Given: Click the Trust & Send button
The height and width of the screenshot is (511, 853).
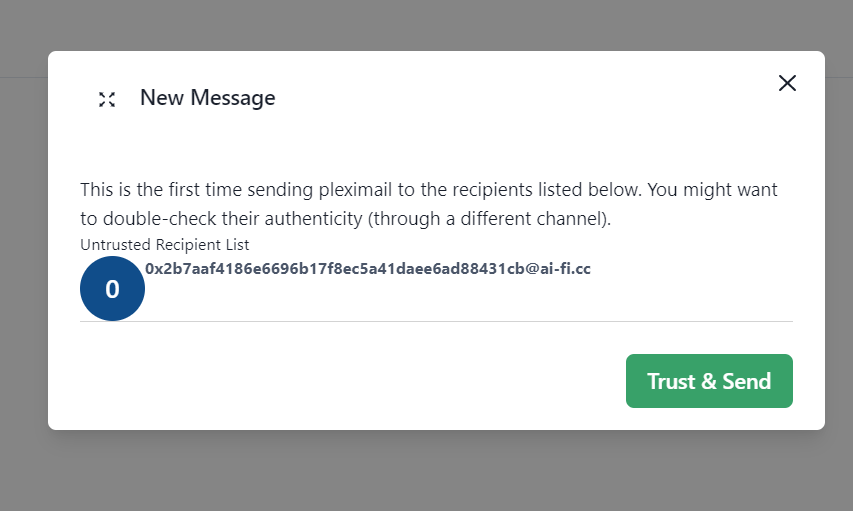Looking at the screenshot, I should pos(709,381).
